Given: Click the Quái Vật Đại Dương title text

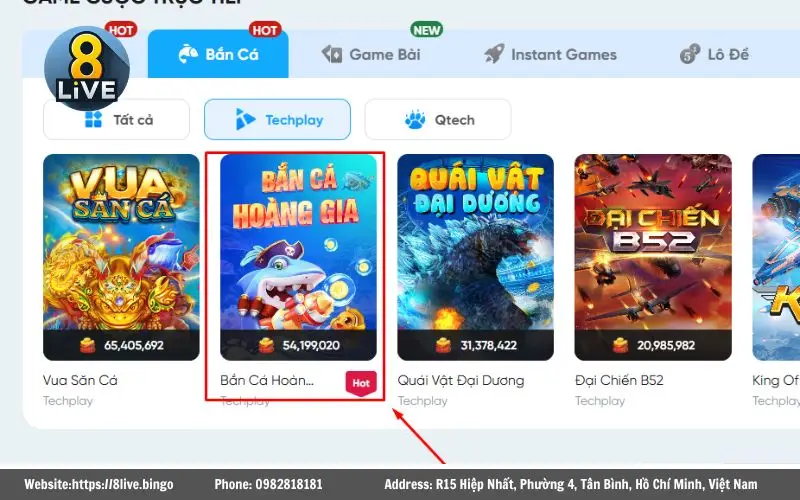Looking at the screenshot, I should pyautogui.click(x=461, y=380).
